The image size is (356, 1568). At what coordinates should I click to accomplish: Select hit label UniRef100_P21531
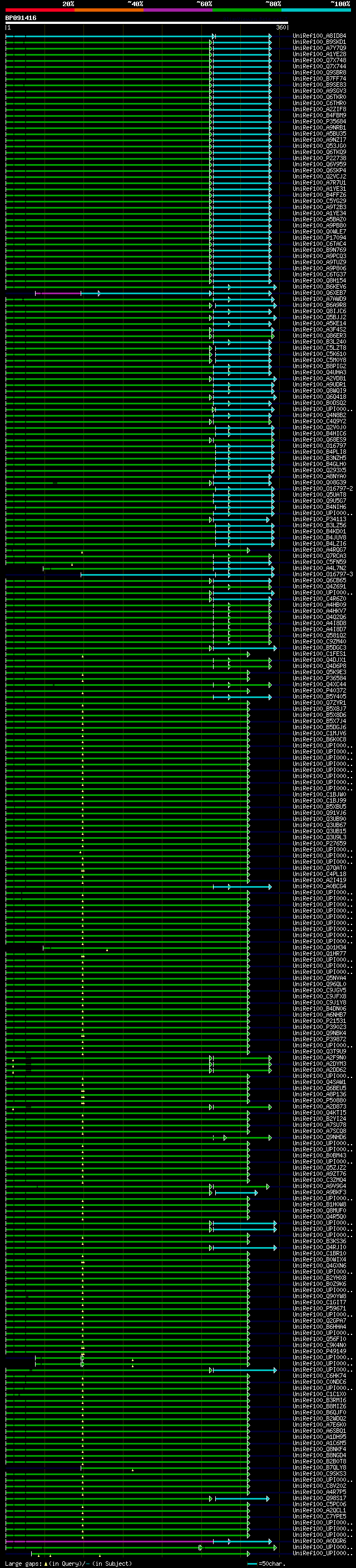[x=319, y=1021]
